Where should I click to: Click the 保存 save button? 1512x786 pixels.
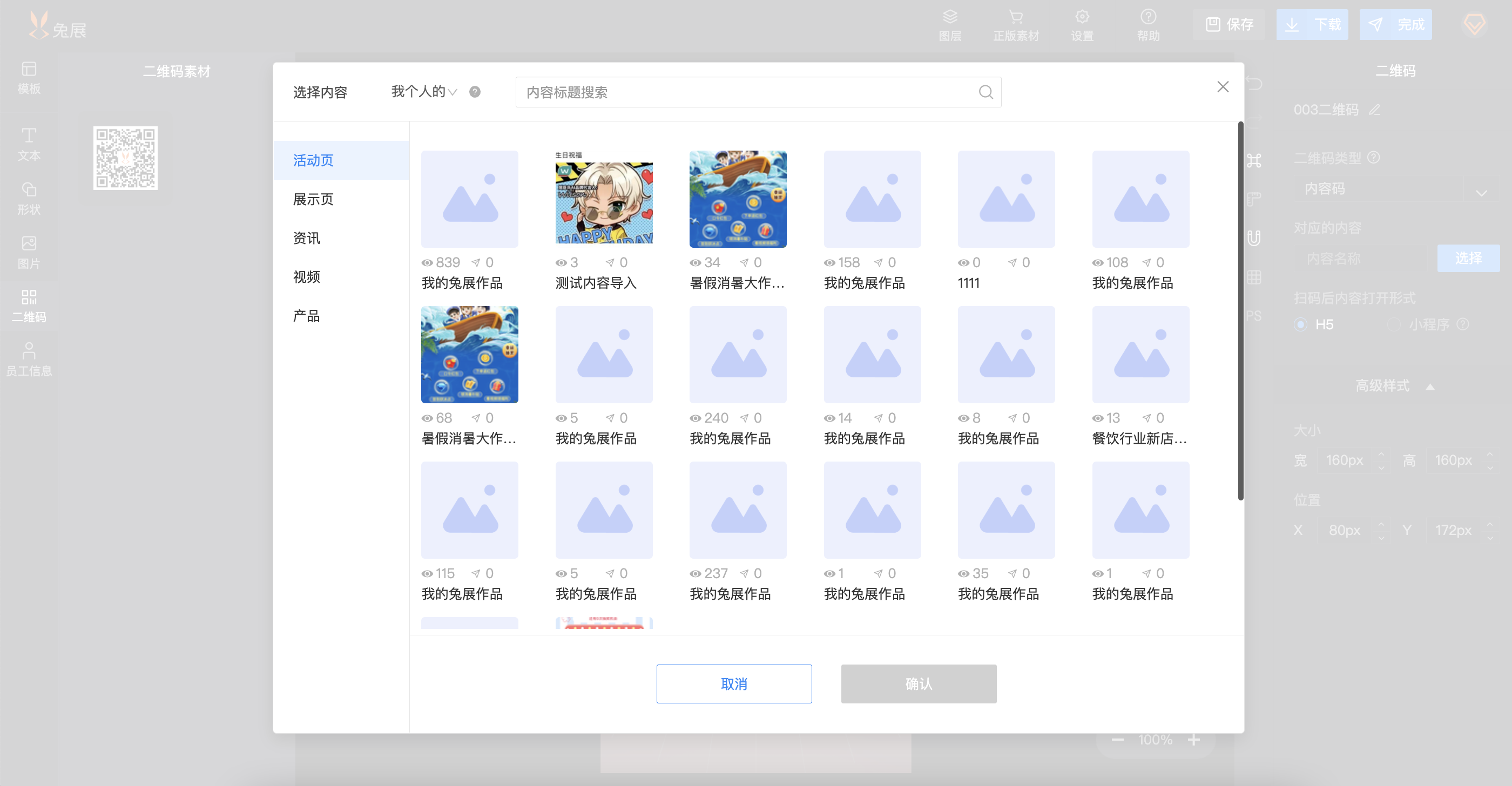pos(1229,24)
